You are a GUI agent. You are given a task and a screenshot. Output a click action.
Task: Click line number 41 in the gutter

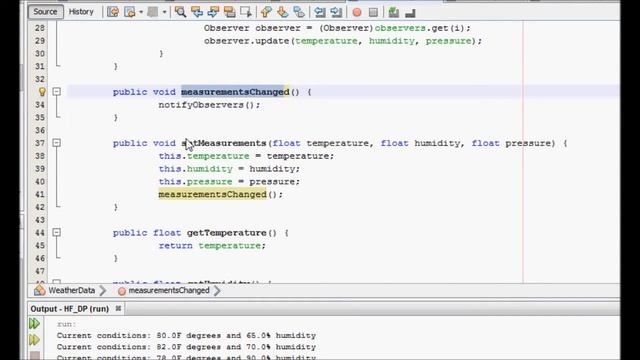pos(40,194)
